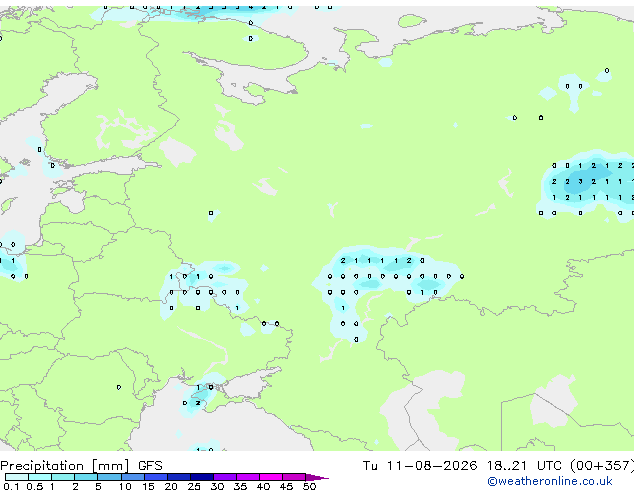Click the purple arrow tip above 50 mm
Image resolution: width=634 pixels, height=490 pixels.
coord(317,477)
